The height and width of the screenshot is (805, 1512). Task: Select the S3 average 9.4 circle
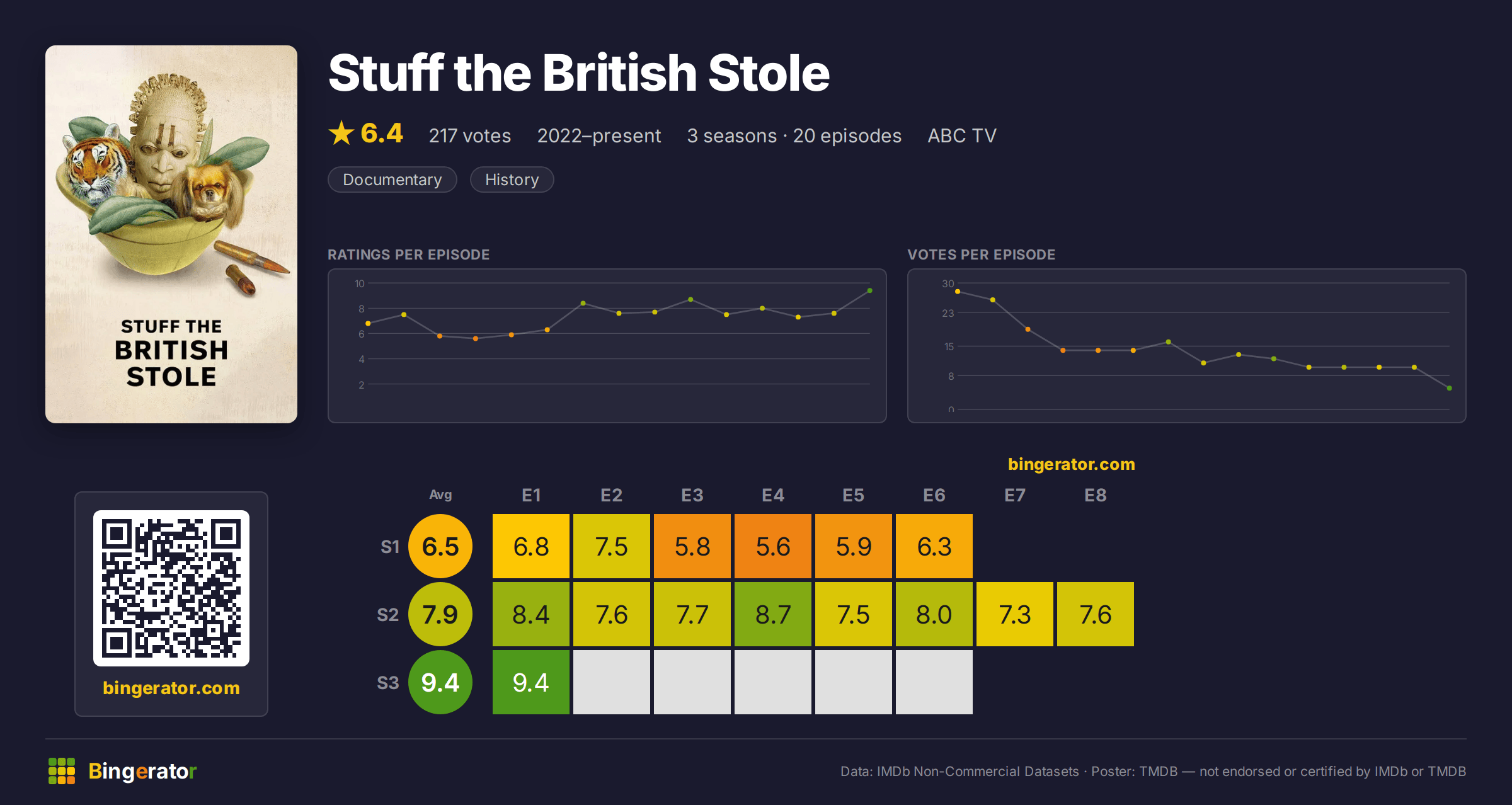[440, 682]
